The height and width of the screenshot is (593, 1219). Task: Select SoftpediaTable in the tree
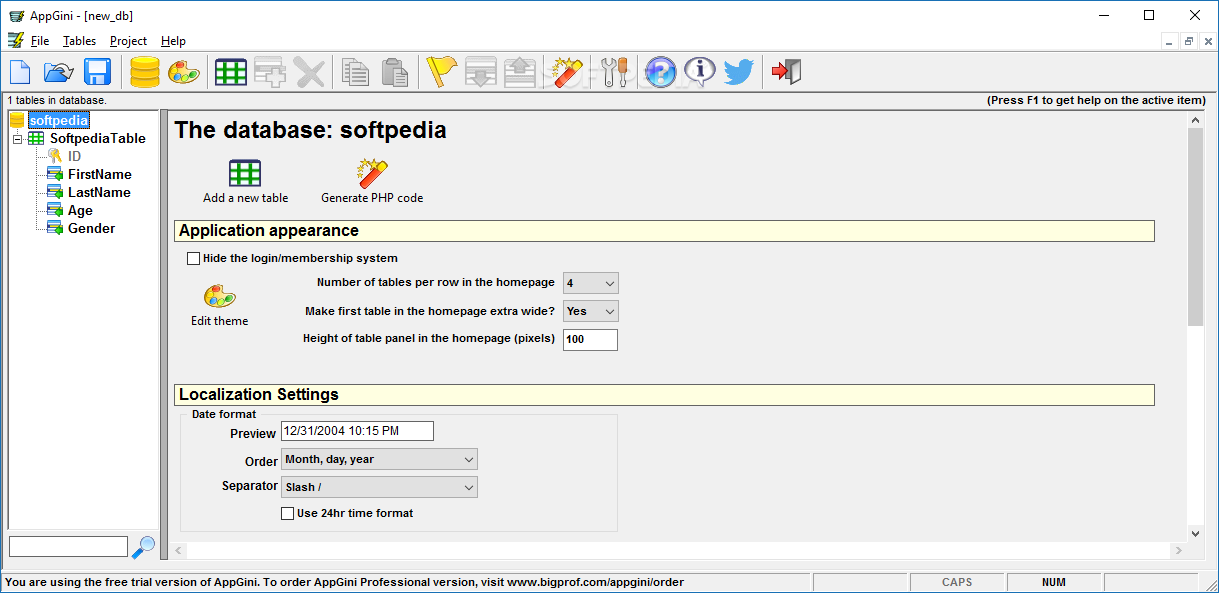[x=98, y=139]
